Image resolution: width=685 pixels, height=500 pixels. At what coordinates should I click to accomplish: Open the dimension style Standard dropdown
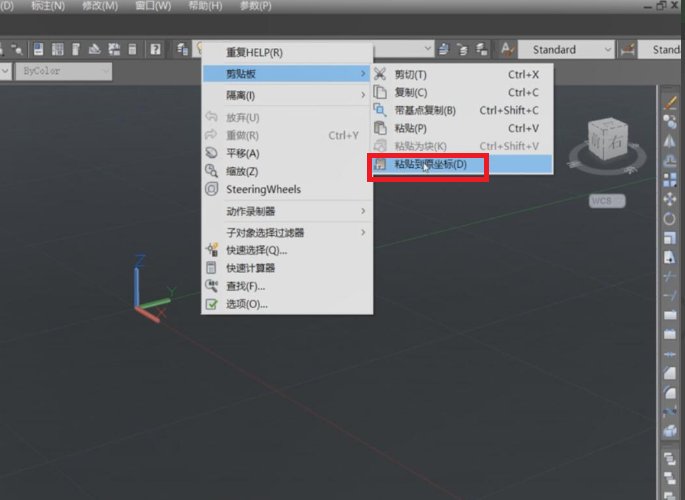661,49
